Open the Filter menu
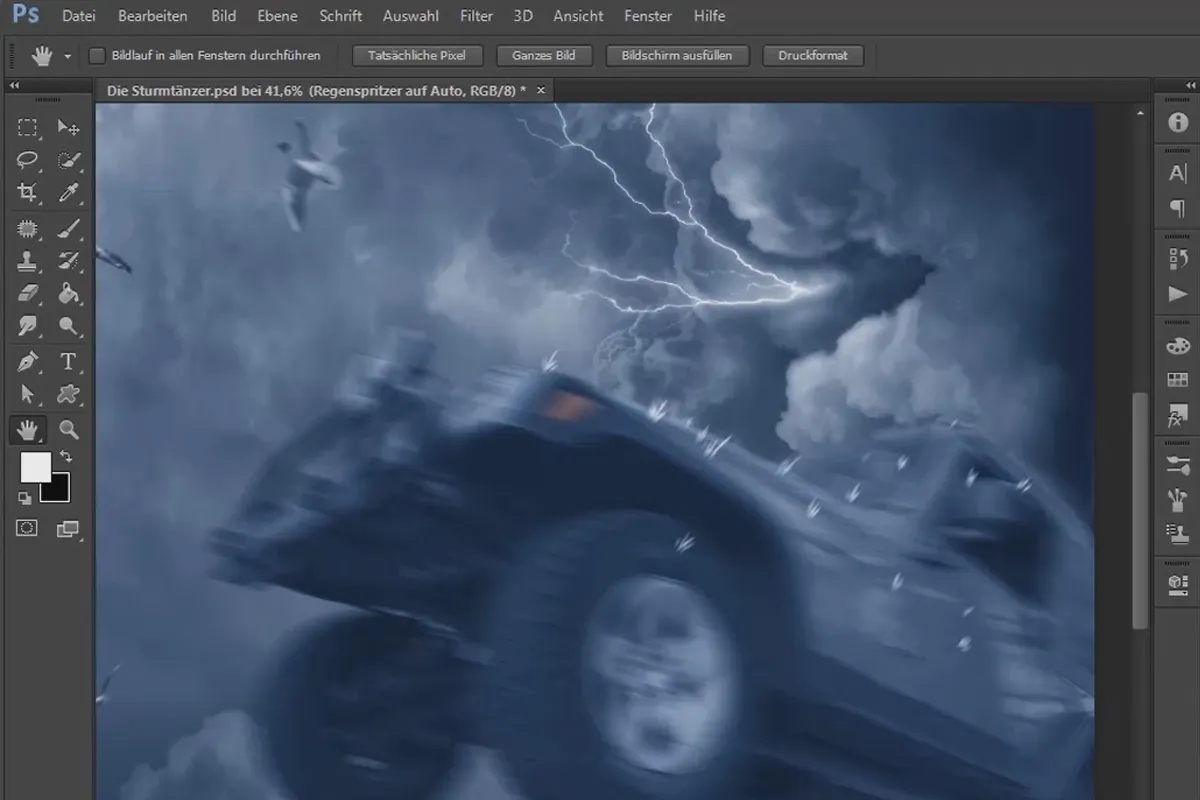This screenshot has width=1200, height=800. click(476, 16)
